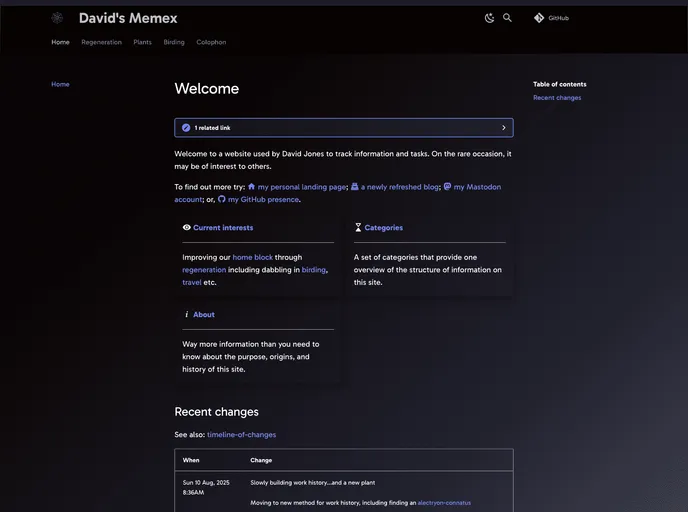This screenshot has height=512, width=688.
Task: Follow the birding link in Current interests
Action: pyautogui.click(x=314, y=270)
